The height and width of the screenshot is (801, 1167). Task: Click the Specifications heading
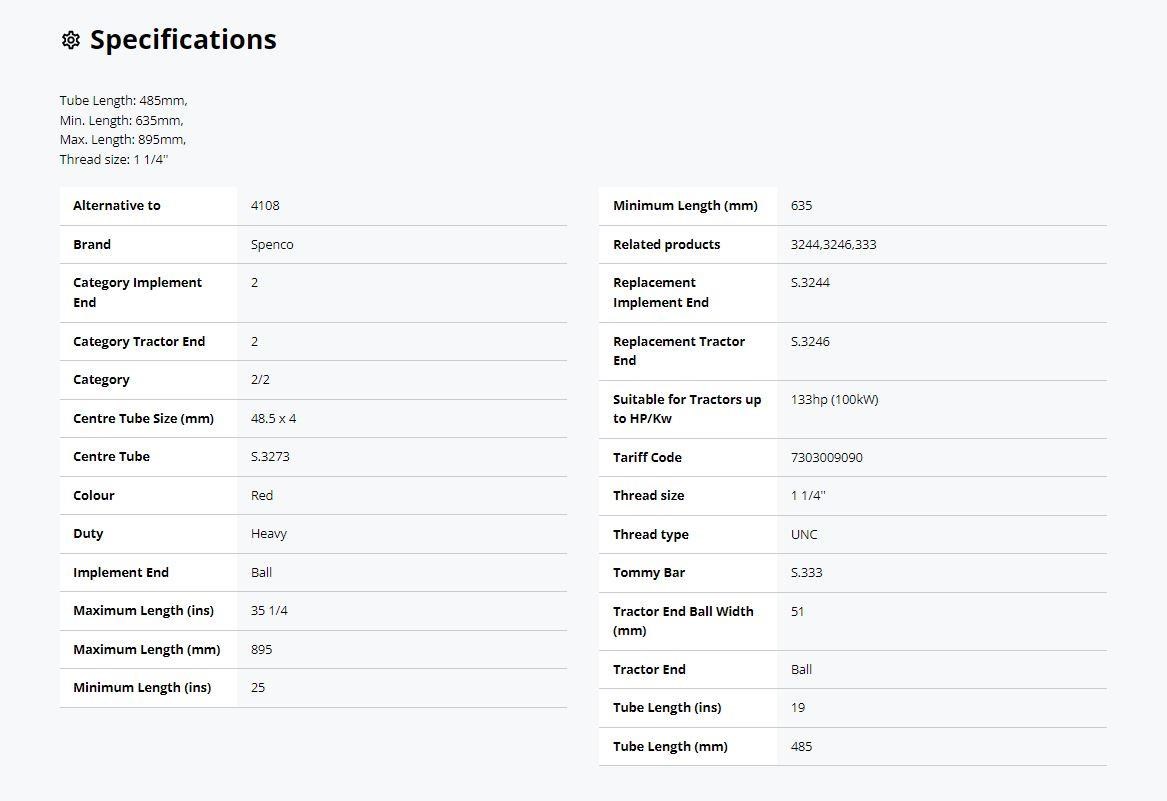coord(183,40)
